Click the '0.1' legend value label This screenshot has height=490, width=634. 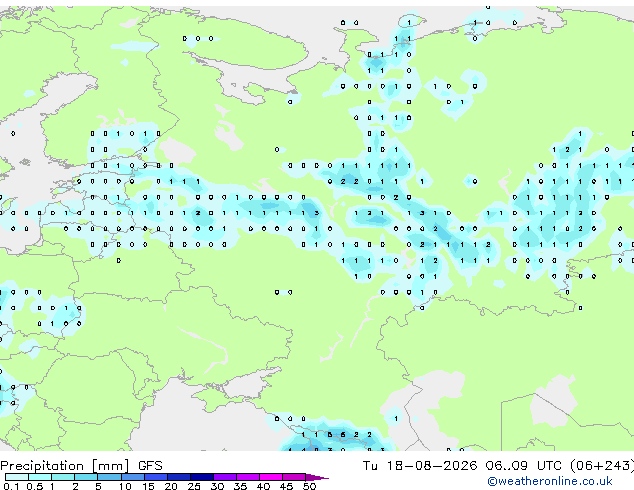pyautogui.click(x=11, y=486)
